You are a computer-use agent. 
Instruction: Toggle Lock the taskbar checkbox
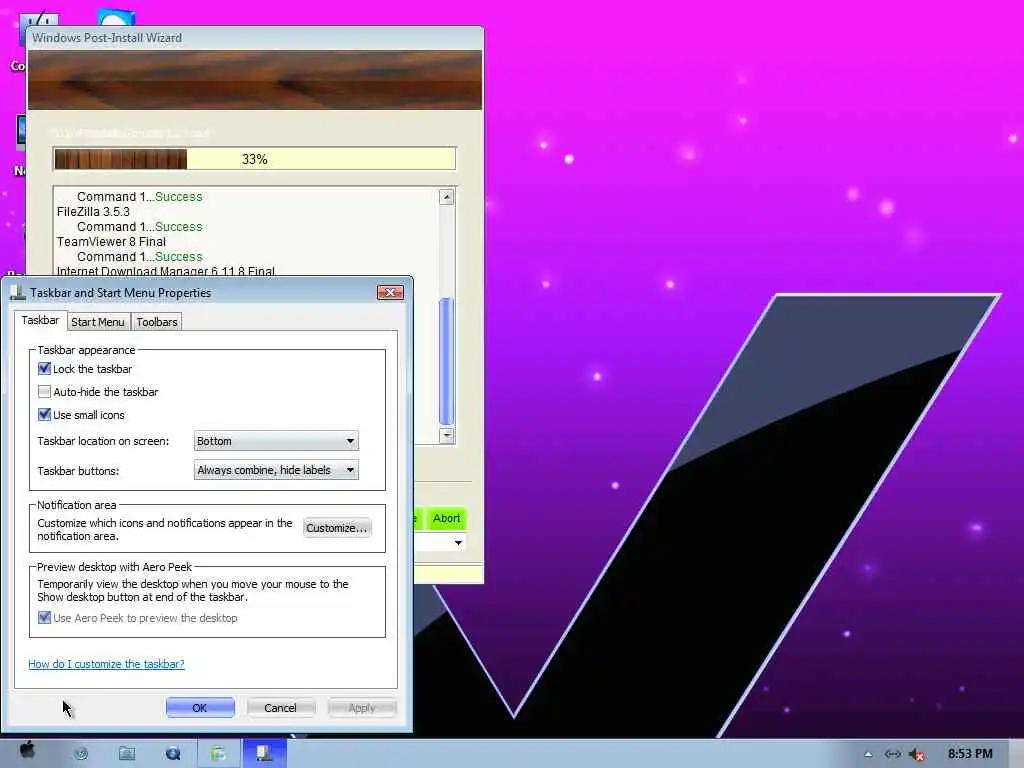(x=44, y=368)
